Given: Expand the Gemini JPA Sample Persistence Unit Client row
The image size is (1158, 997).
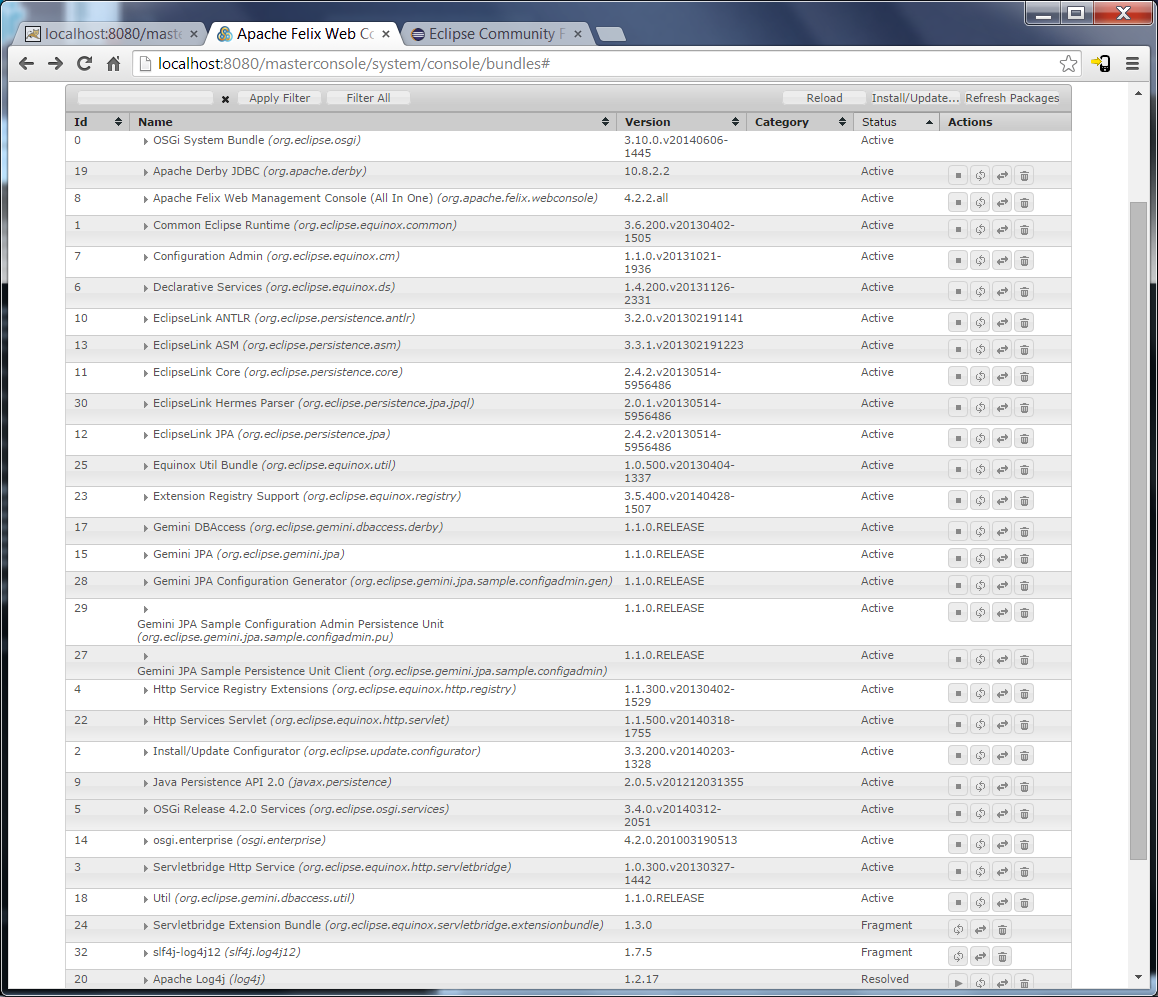Looking at the screenshot, I should point(145,656).
